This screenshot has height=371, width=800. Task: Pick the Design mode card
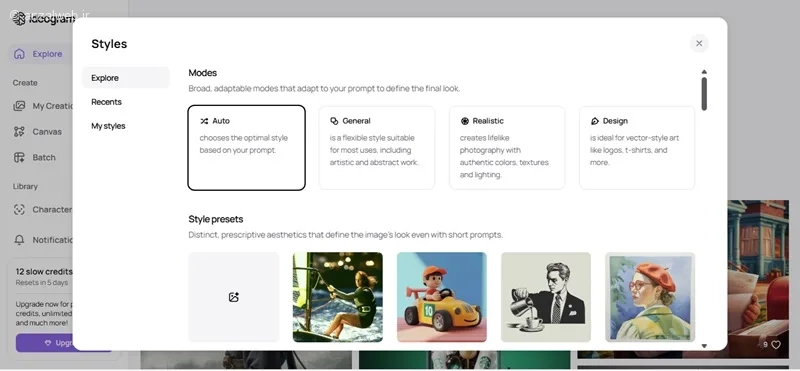(x=637, y=147)
